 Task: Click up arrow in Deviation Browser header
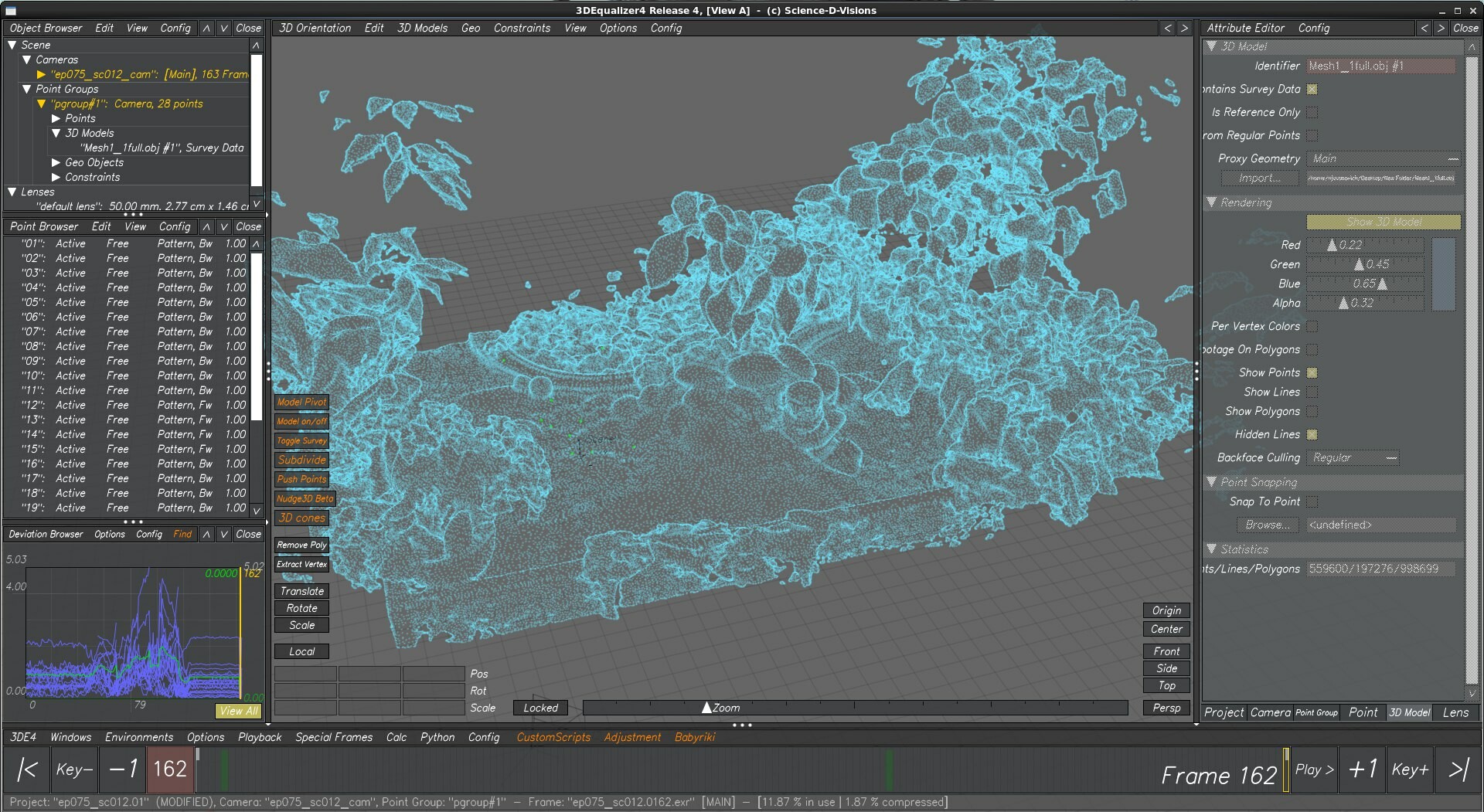(206, 534)
